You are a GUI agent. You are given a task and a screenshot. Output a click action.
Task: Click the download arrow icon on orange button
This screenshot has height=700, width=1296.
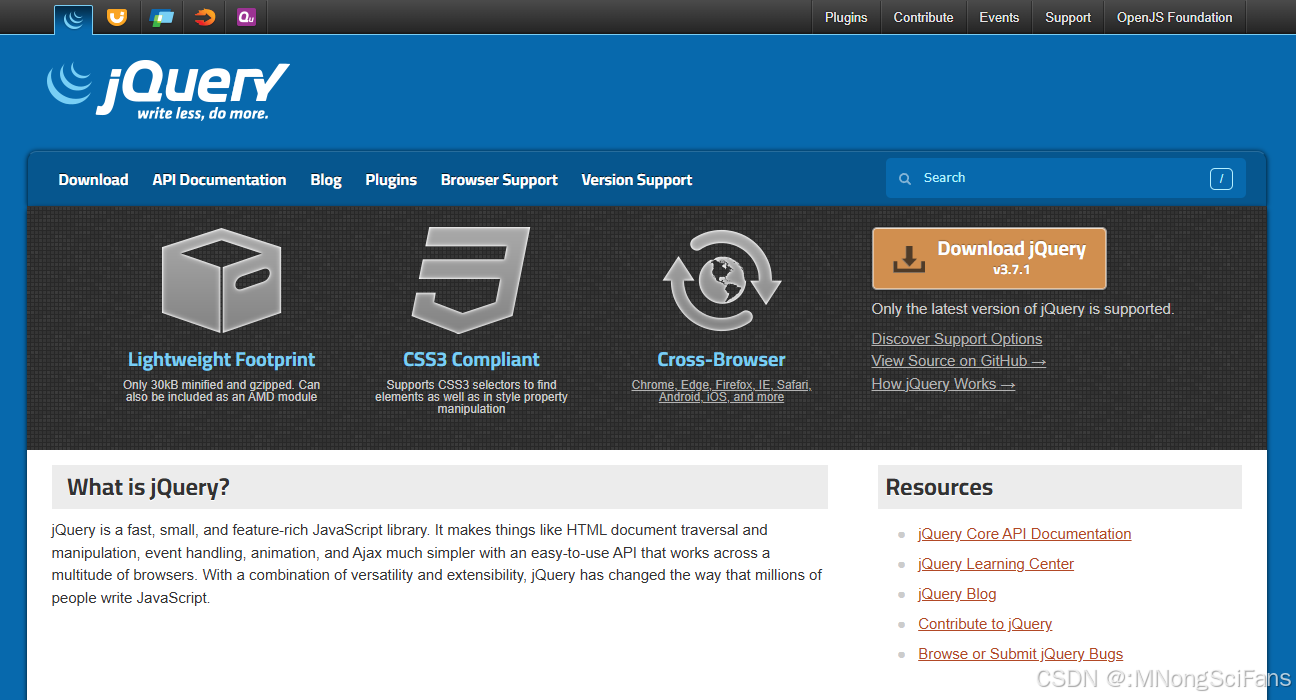pyautogui.click(x=908, y=259)
